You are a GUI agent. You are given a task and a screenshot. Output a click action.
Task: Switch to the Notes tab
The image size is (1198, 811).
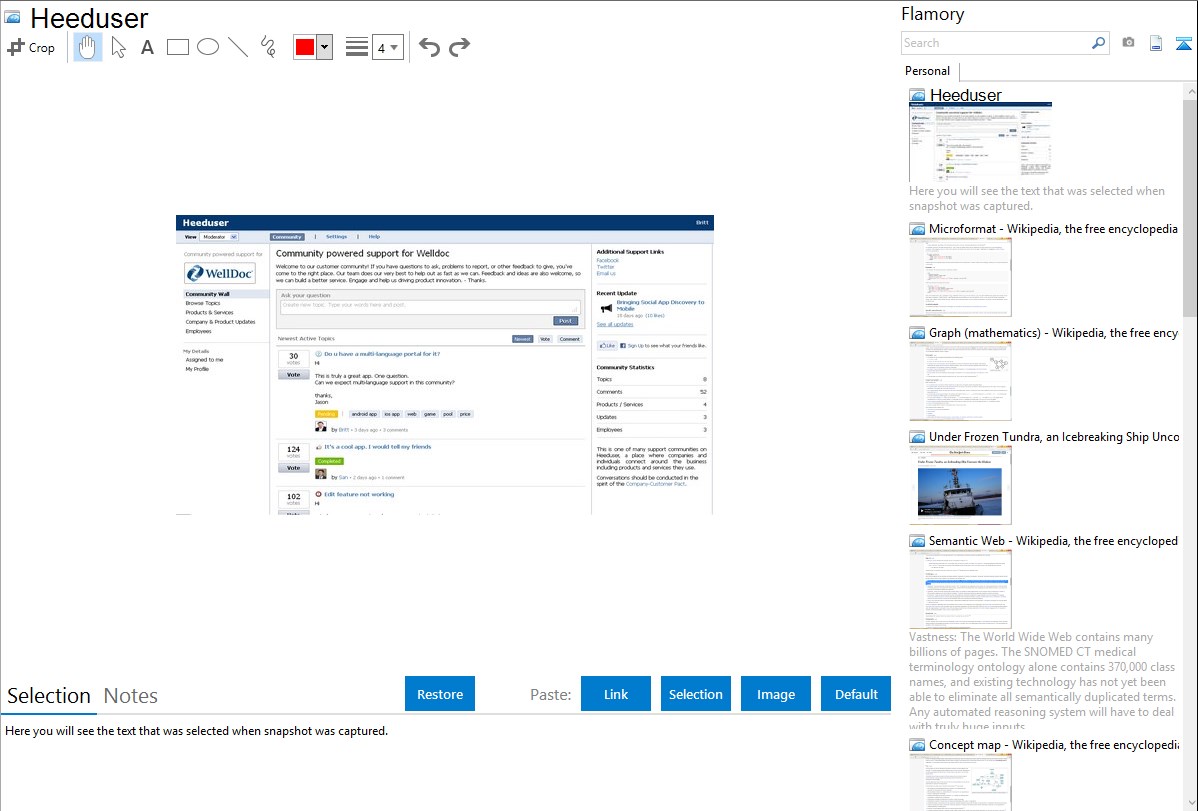[x=131, y=696]
